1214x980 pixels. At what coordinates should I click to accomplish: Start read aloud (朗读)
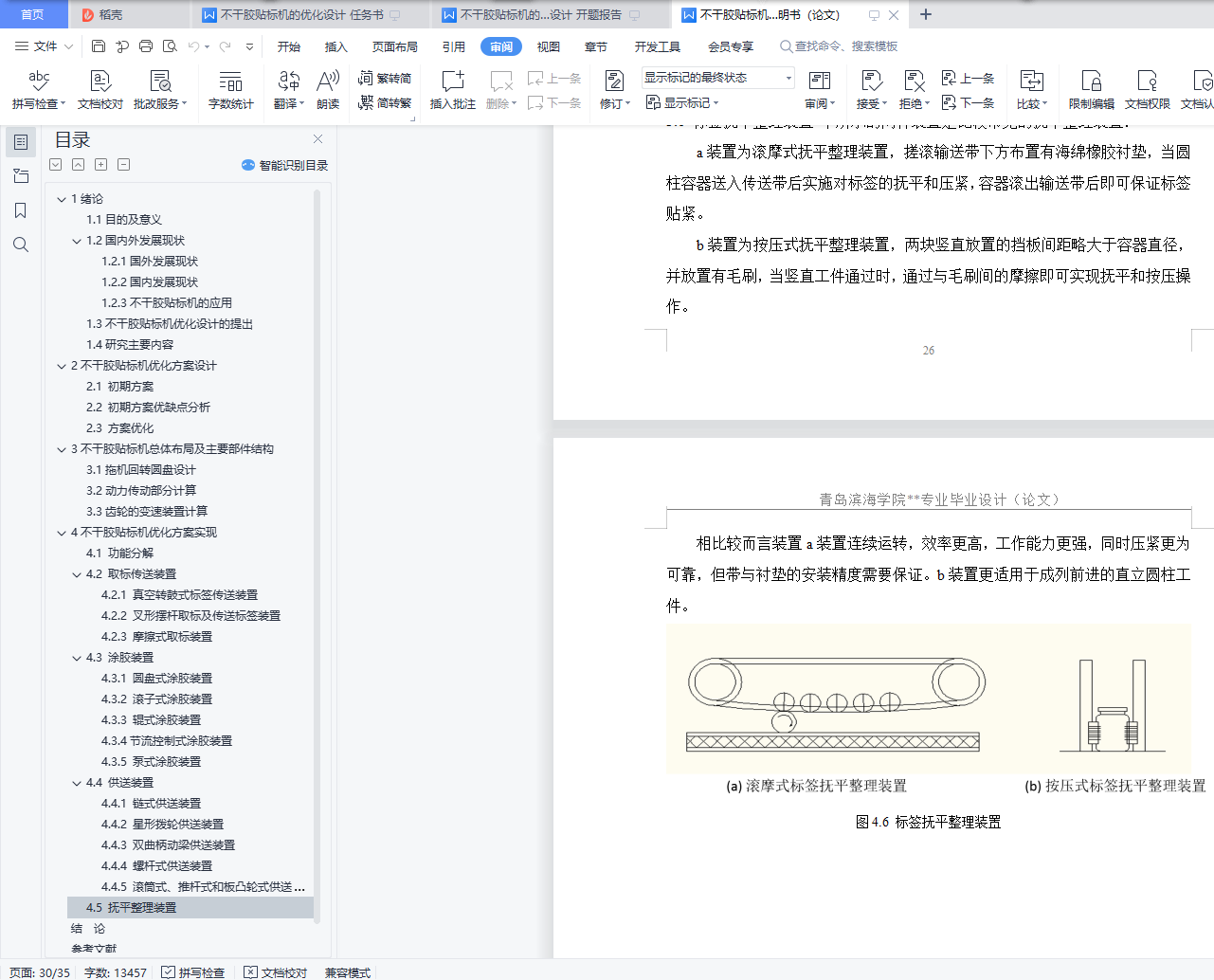coord(328,90)
